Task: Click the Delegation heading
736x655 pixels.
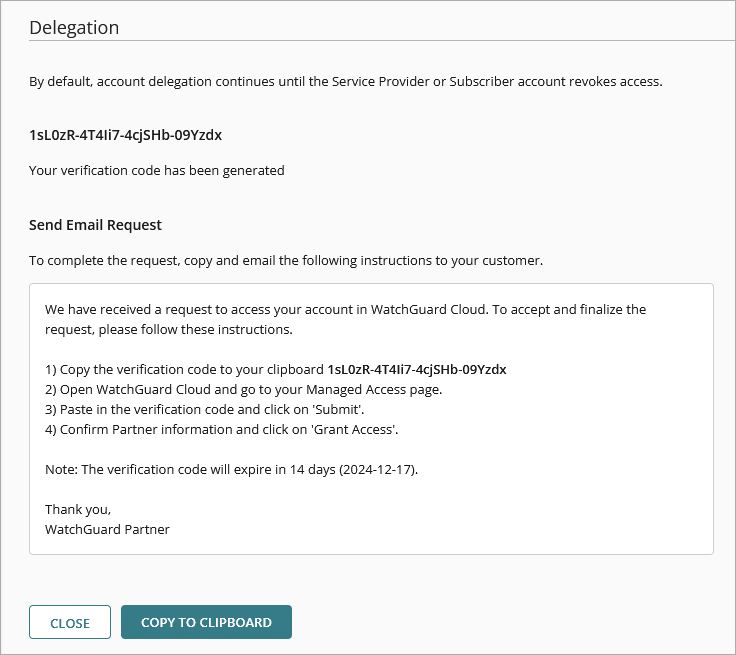Action: click(x=74, y=27)
